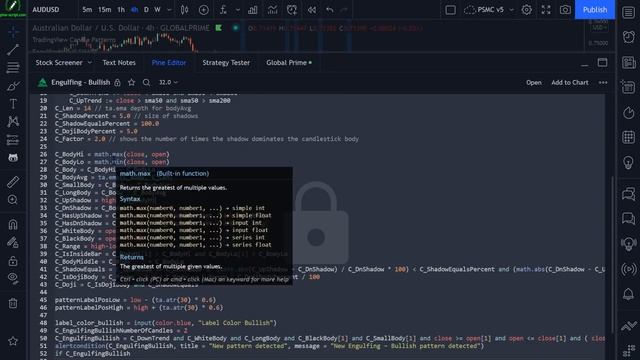Open the watchlist panel icon
Screen dimensions: 640x360
[x=629, y=12]
